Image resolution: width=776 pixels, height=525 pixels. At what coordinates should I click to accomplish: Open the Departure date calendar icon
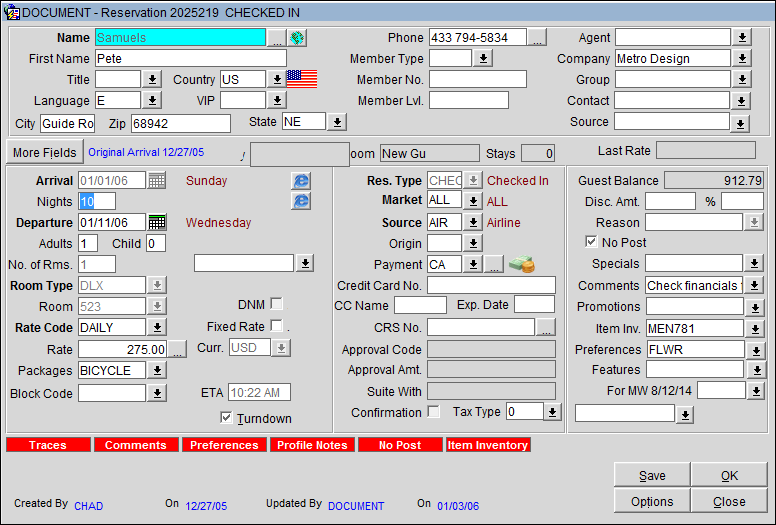(x=157, y=223)
